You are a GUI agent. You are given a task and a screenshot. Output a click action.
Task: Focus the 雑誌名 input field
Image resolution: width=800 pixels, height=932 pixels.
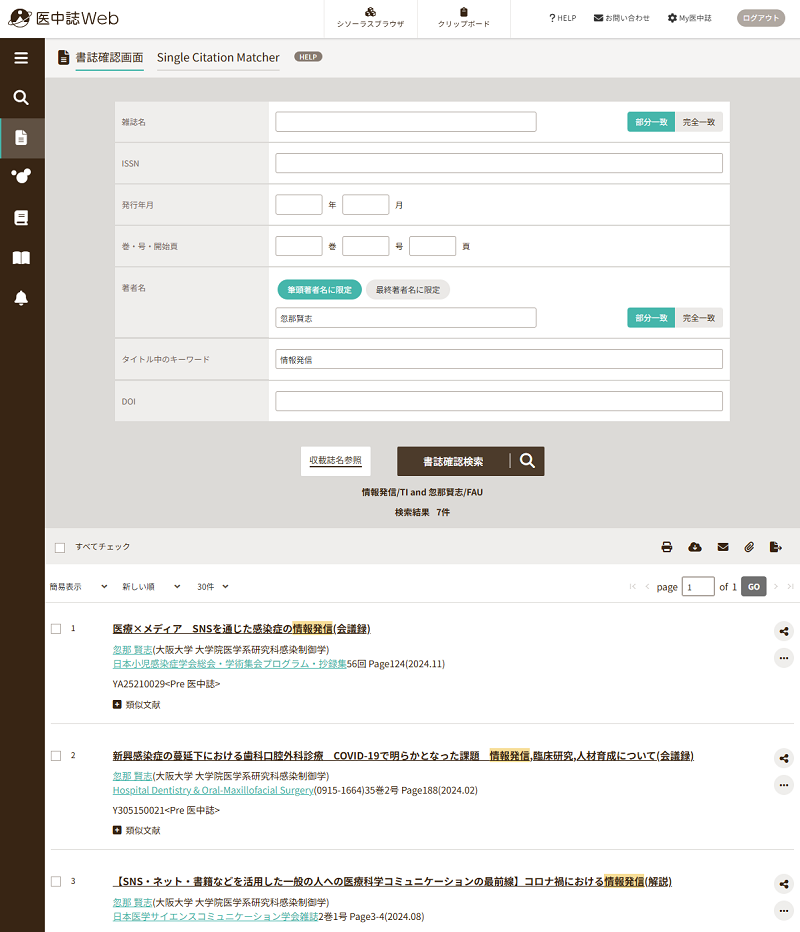tap(406, 122)
